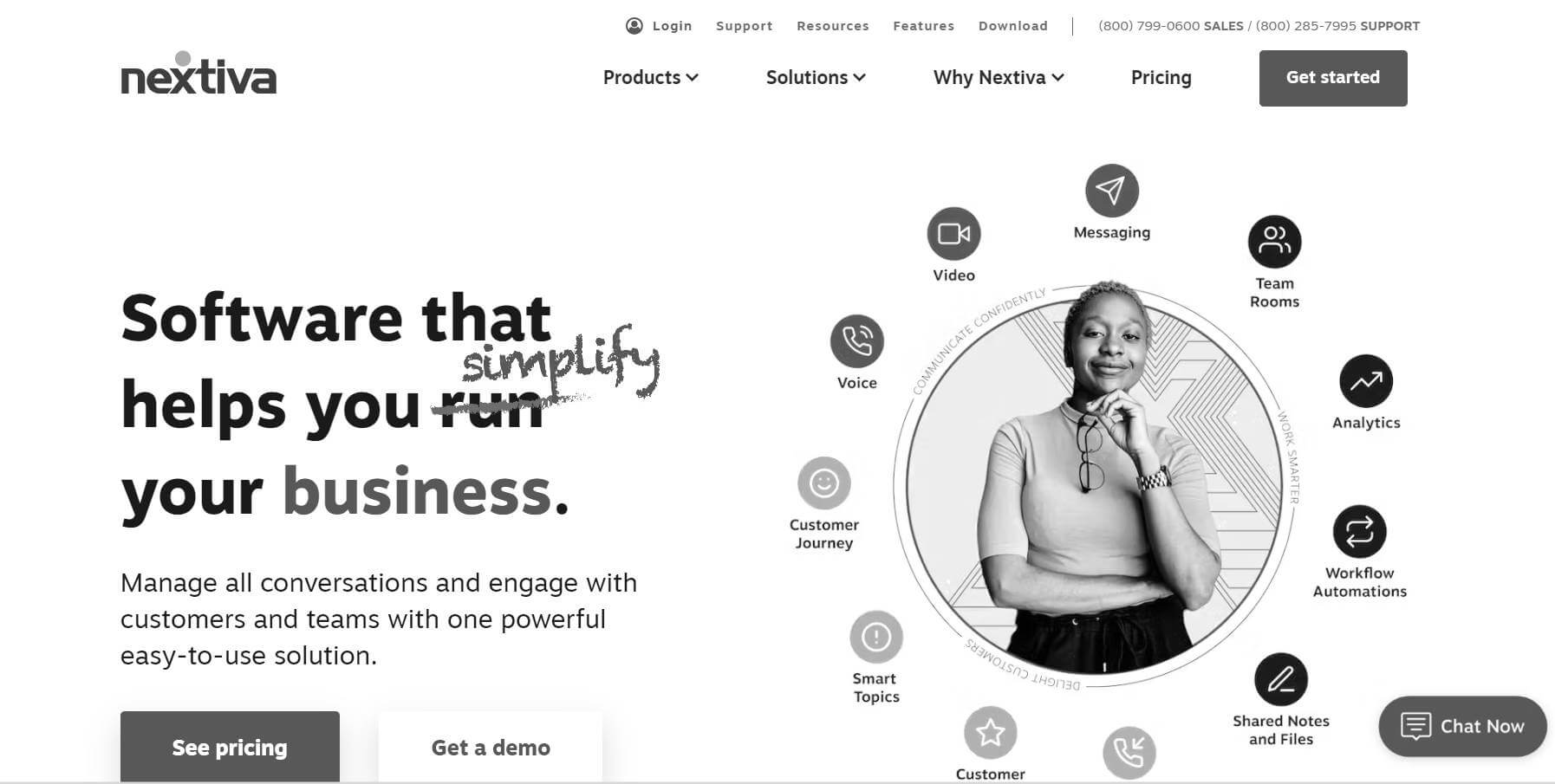
Task: Select the Analytics trend arrow icon
Action: point(1366,381)
